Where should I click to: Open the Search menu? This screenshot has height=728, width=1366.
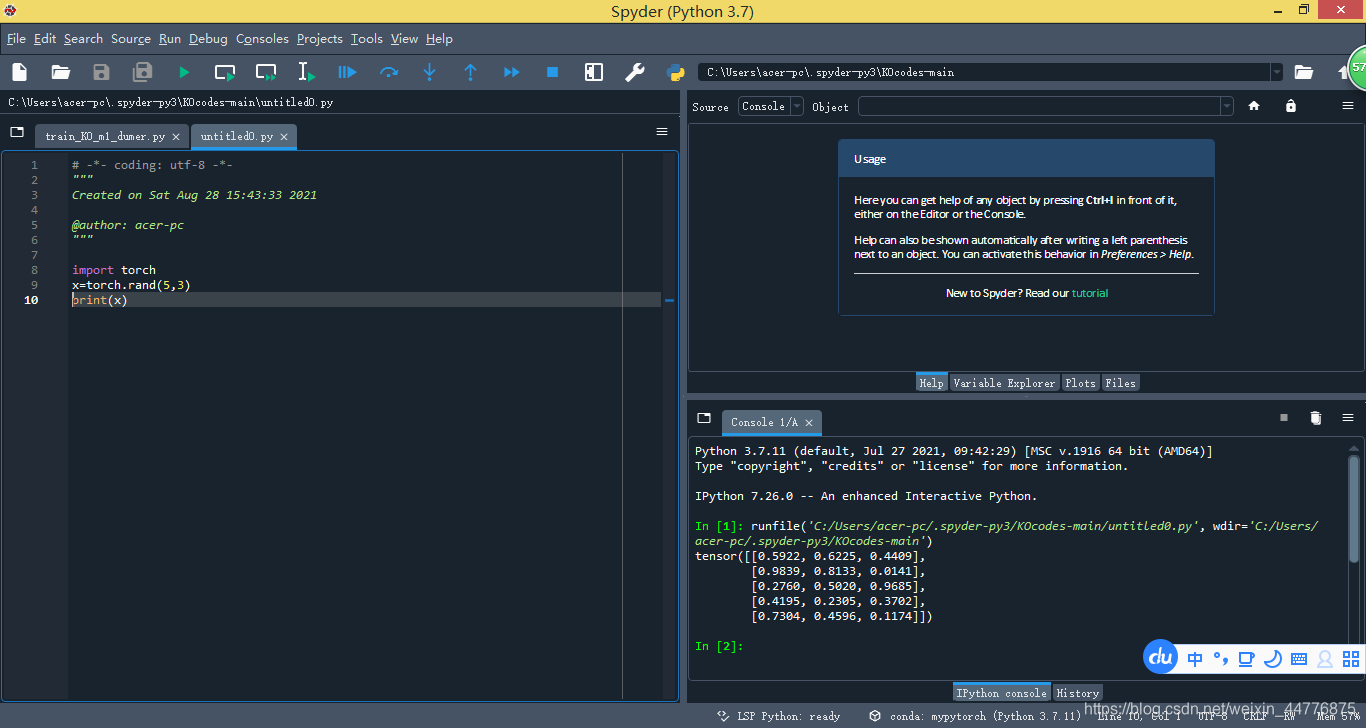point(83,39)
